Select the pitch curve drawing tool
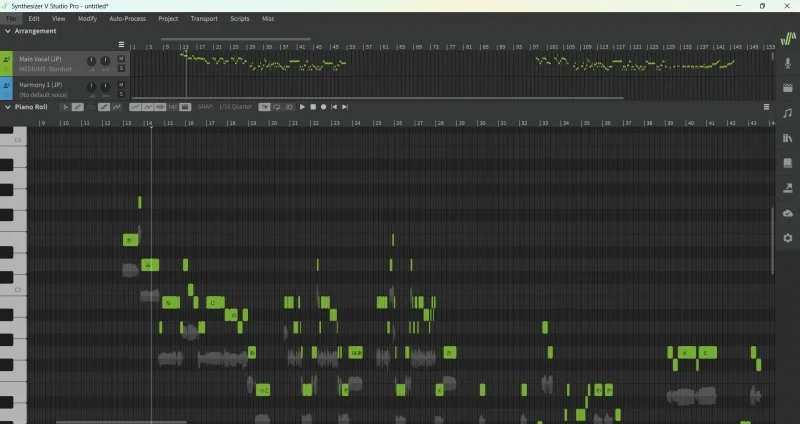This screenshot has height=424, width=800. [117, 107]
